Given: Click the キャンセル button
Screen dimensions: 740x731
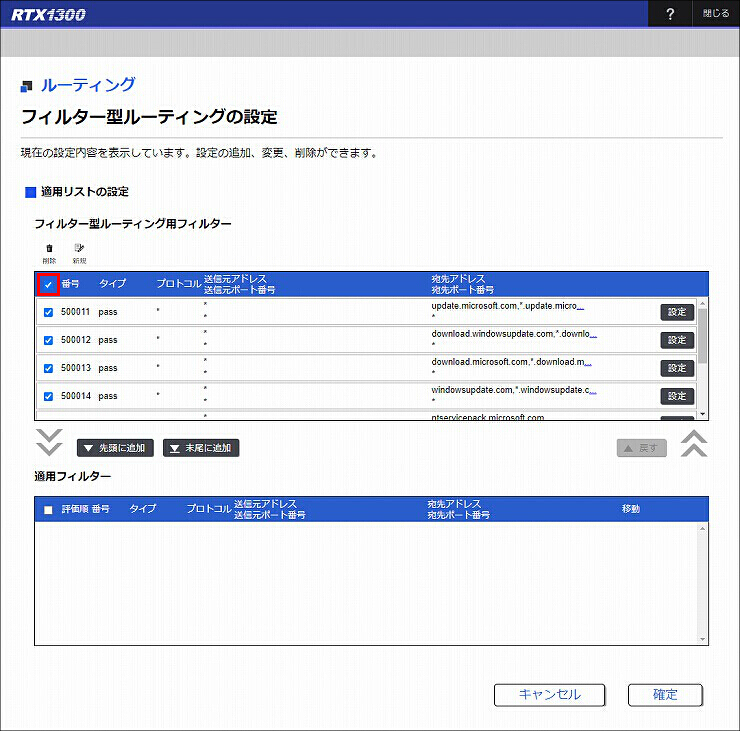Looking at the screenshot, I should (549, 695).
